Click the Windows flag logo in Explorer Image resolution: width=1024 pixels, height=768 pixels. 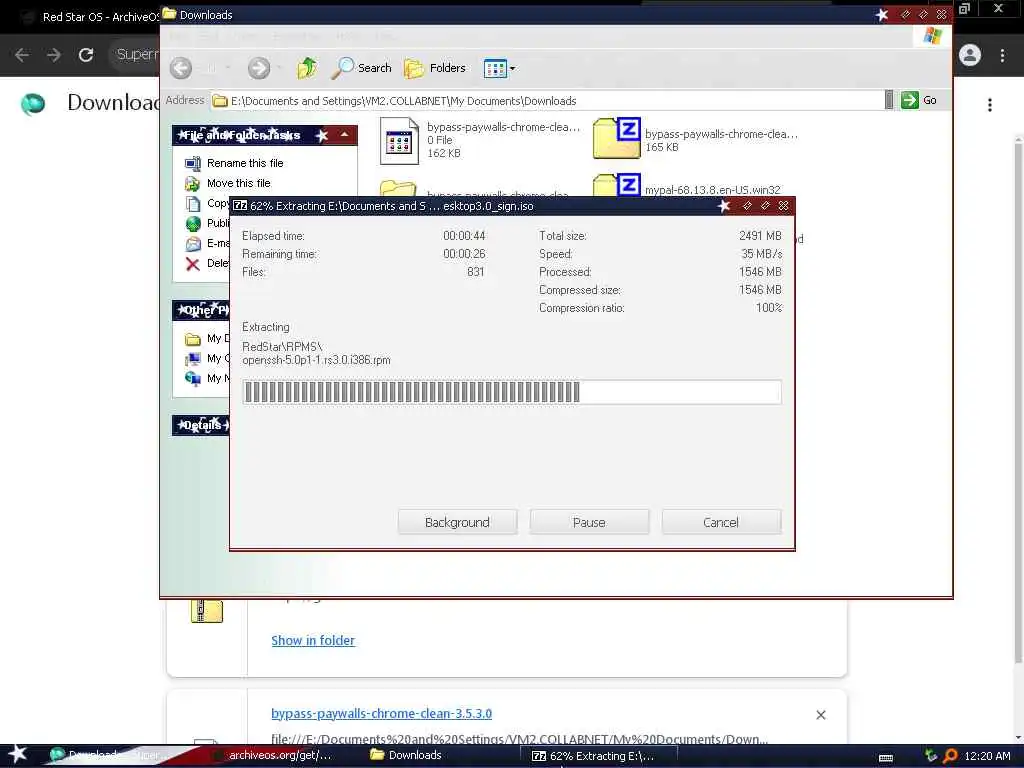pyautogui.click(x=933, y=35)
